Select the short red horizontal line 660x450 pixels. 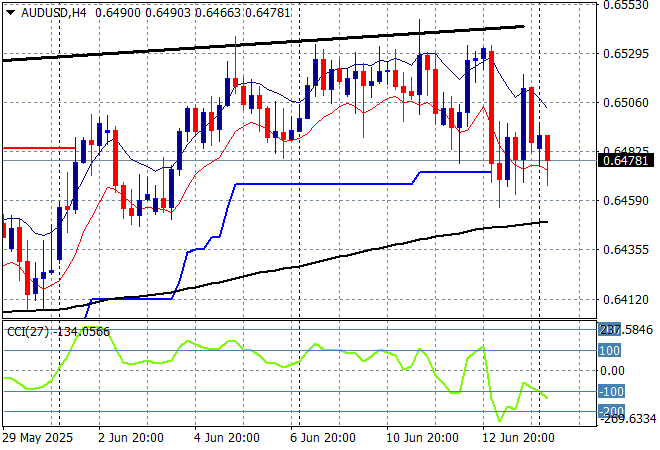(x=38, y=148)
